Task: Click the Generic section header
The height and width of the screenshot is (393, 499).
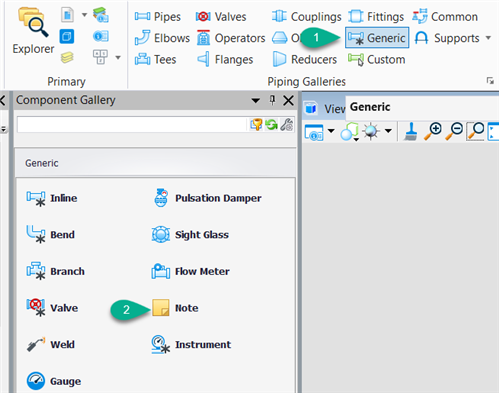Action: coord(156,163)
